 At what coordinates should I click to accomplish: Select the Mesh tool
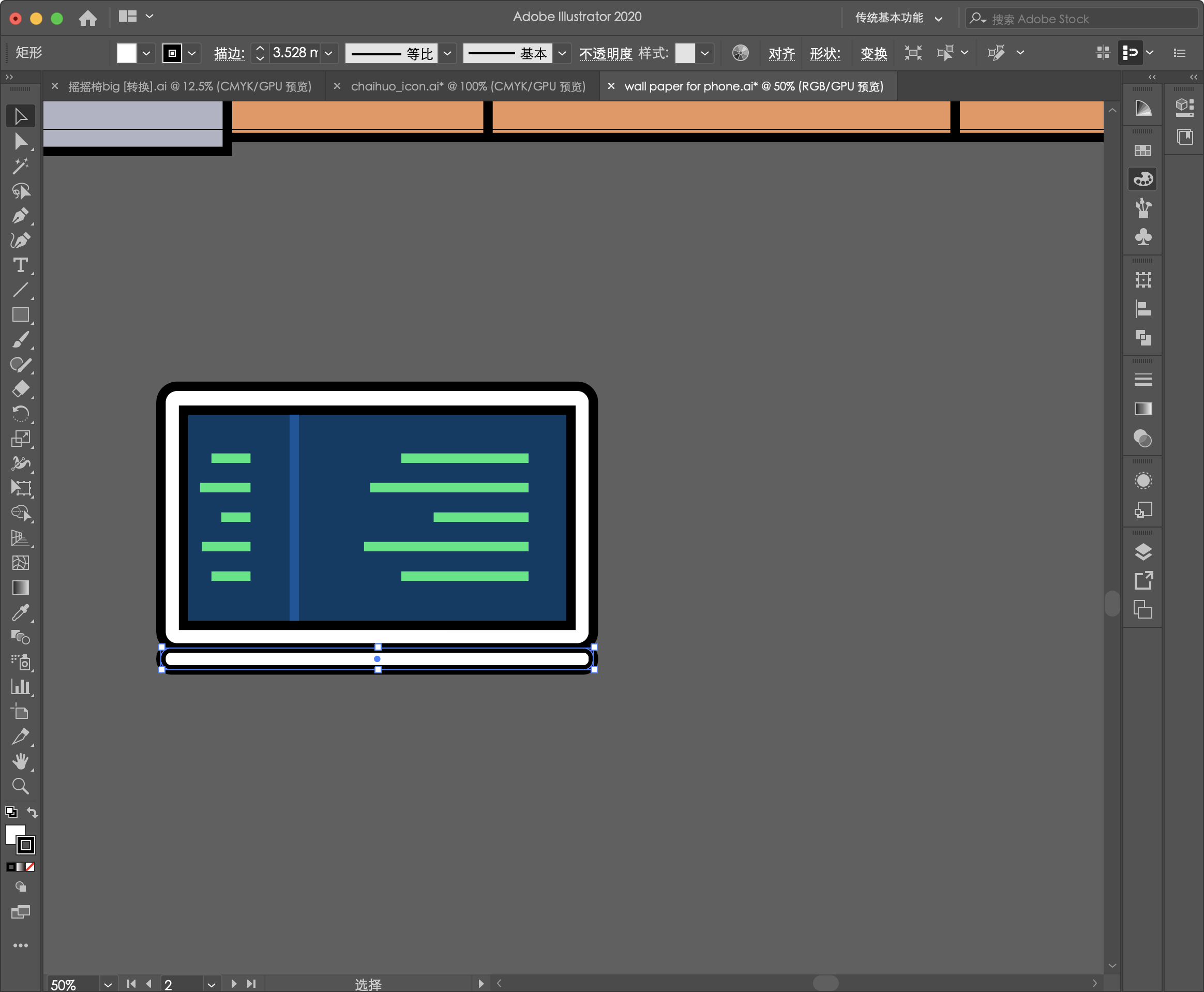tap(21, 563)
